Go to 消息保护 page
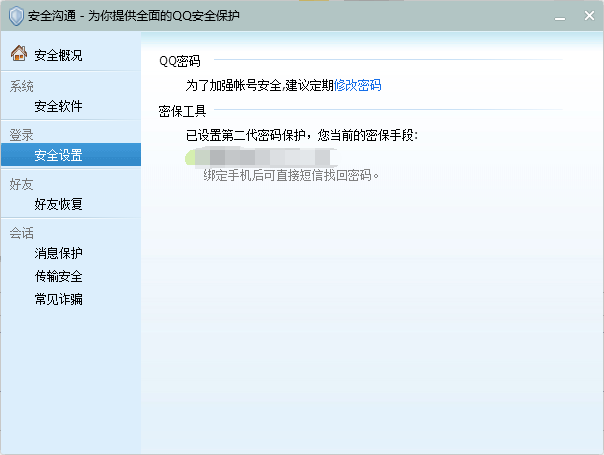Screen dimensions: 604x455 pos(58,253)
